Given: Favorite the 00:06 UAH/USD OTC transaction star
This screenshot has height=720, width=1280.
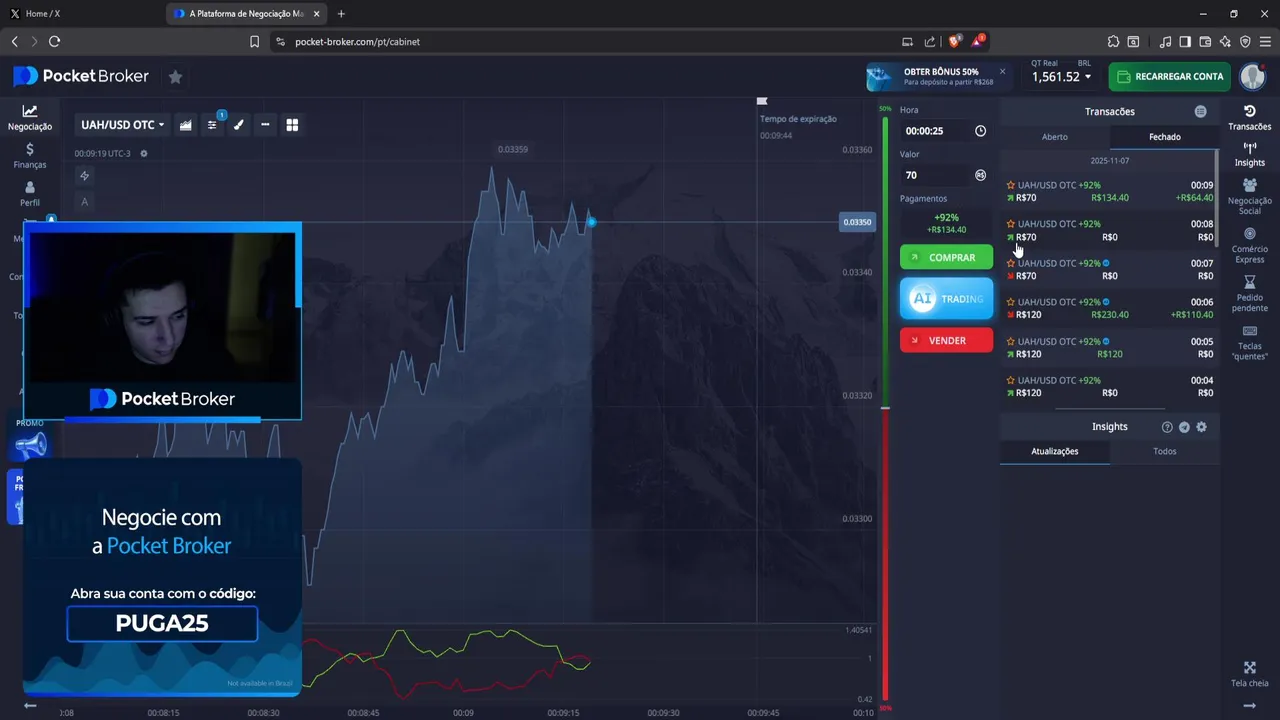Looking at the screenshot, I should 1011,302.
